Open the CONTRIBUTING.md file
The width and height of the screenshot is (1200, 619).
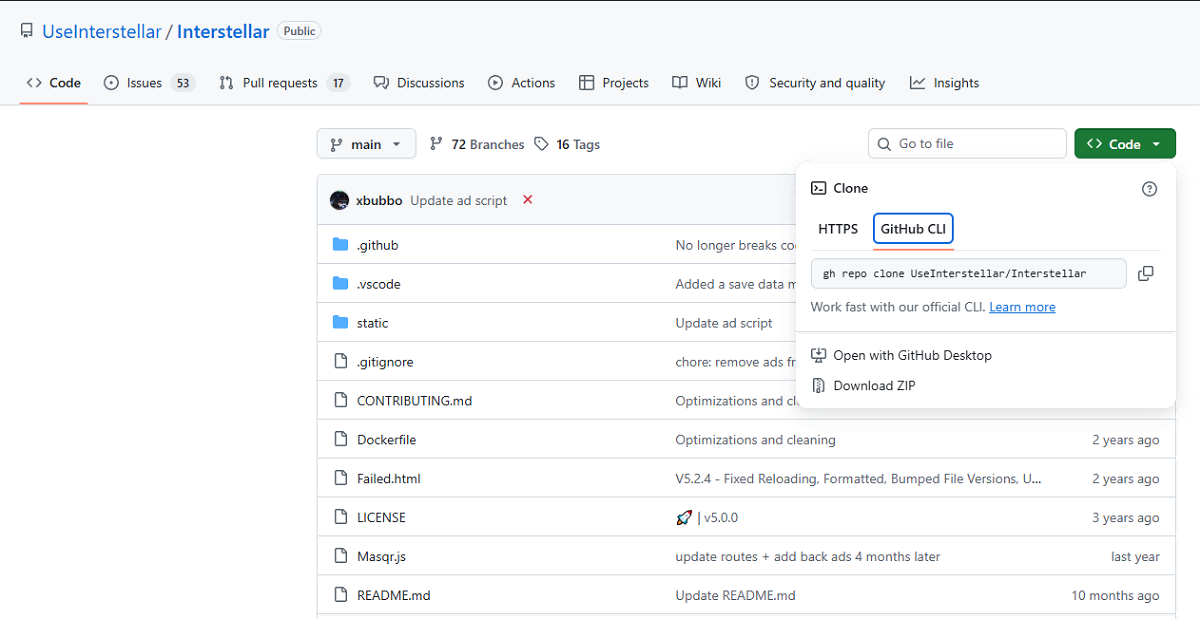pos(414,401)
